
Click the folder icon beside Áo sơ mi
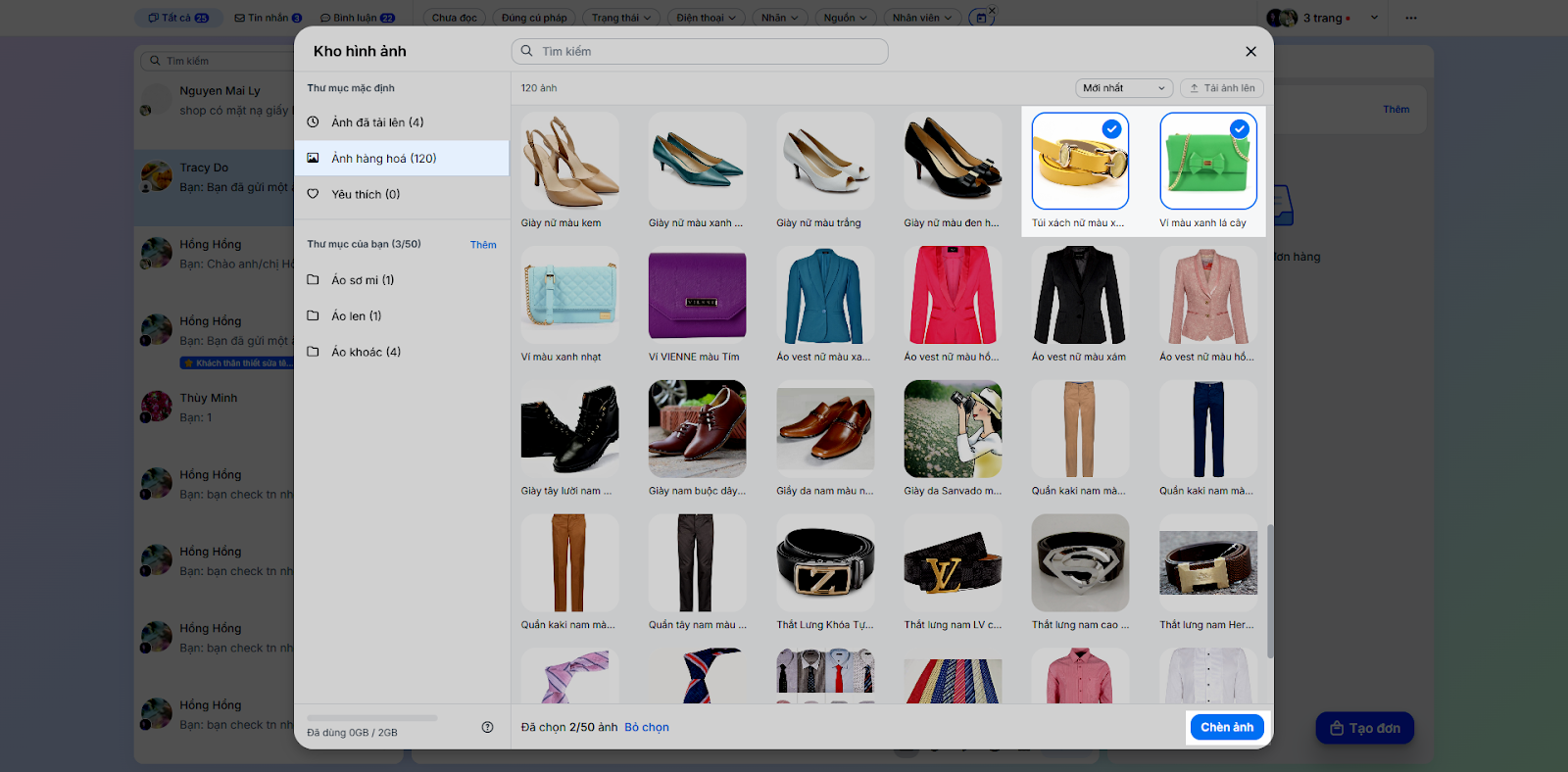pos(314,280)
